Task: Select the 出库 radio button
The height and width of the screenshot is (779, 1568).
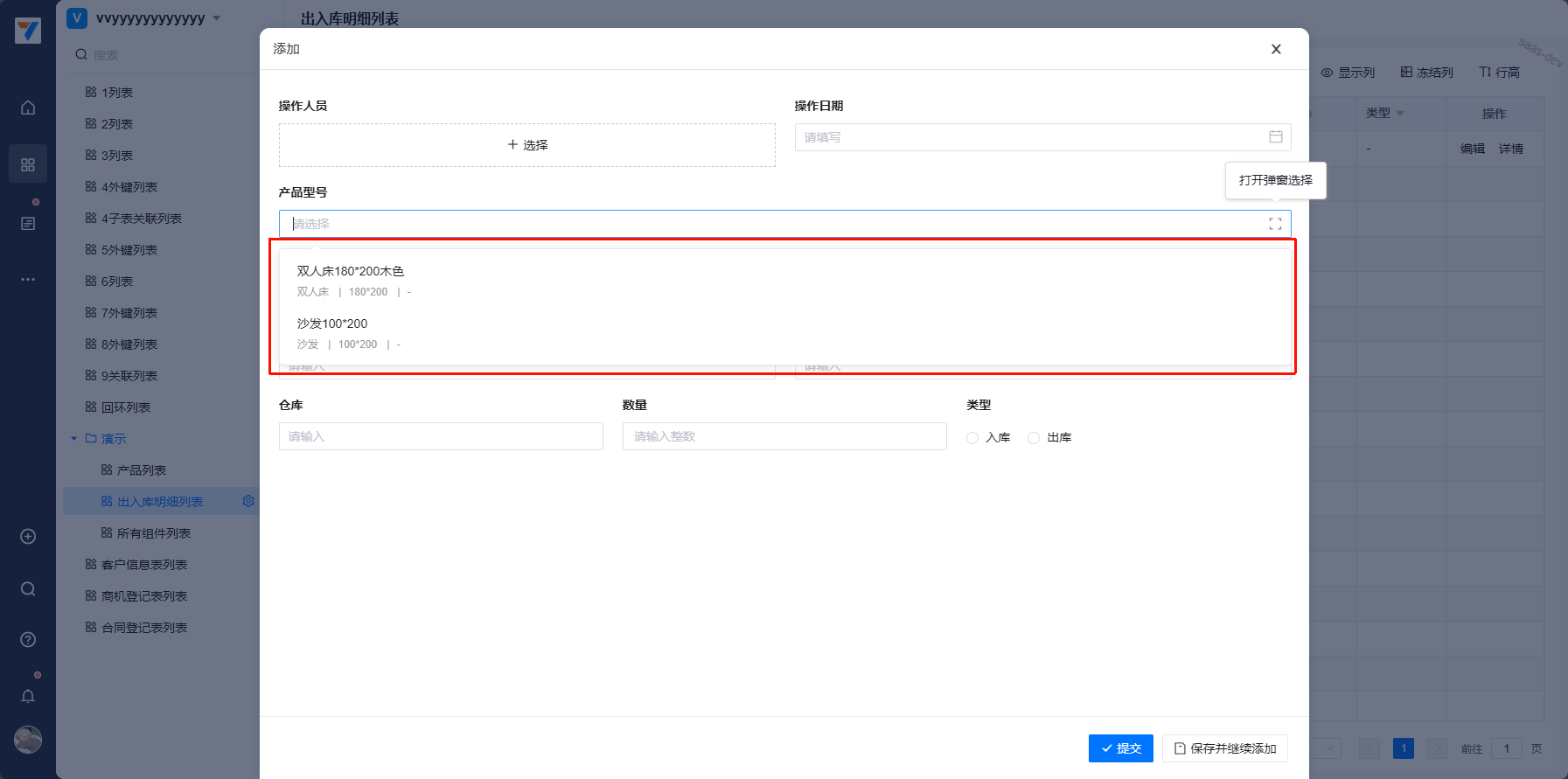Action: click(1034, 438)
